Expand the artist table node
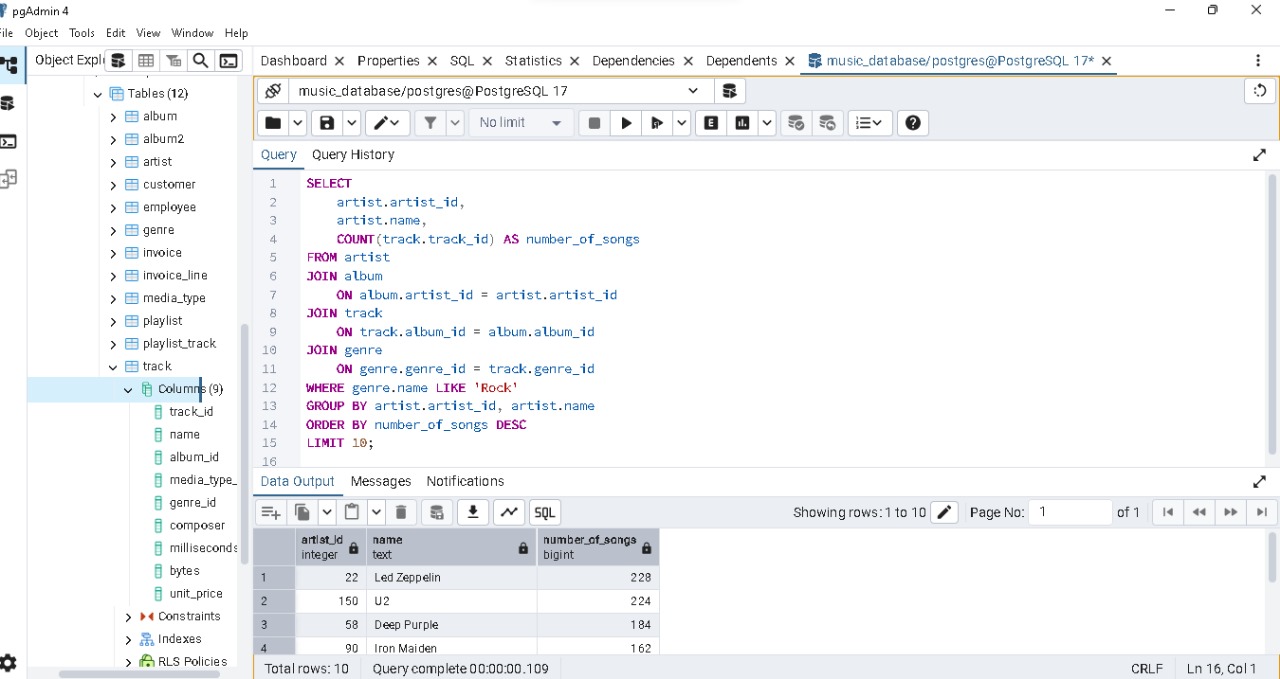This screenshot has height=679, width=1280. pos(113,162)
